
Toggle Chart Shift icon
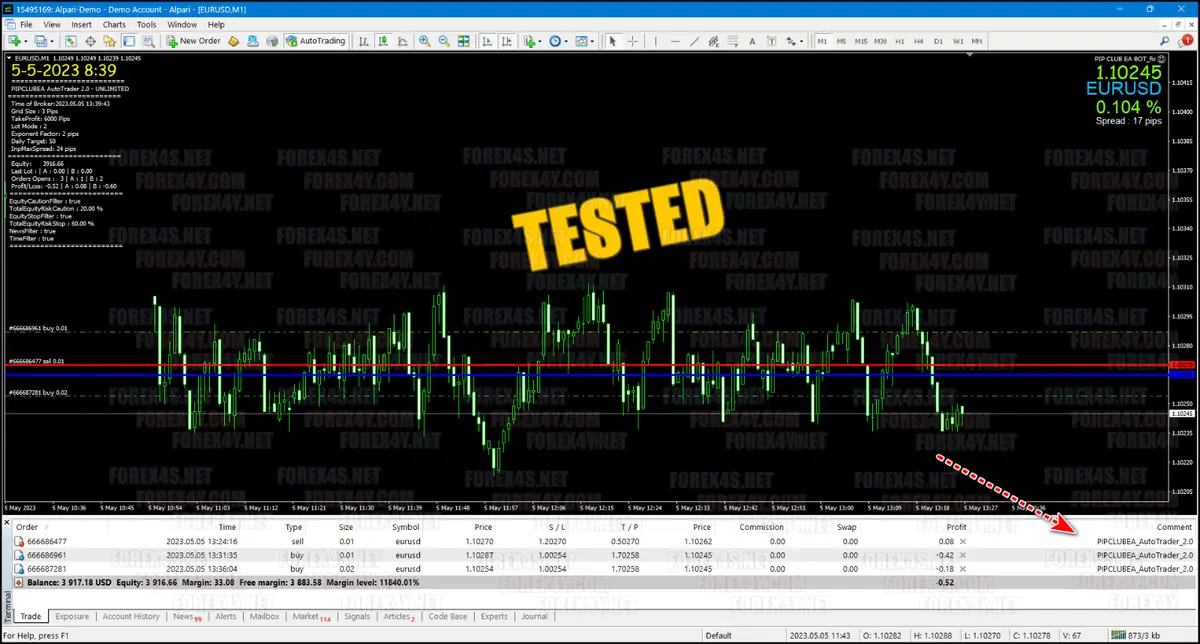point(505,41)
